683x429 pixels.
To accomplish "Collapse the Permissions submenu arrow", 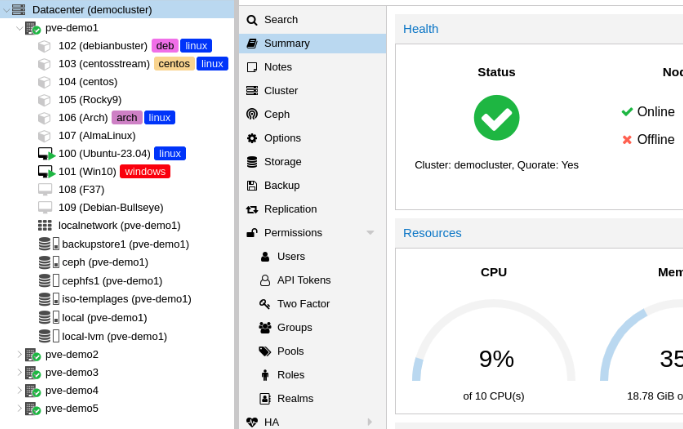I will (x=370, y=233).
